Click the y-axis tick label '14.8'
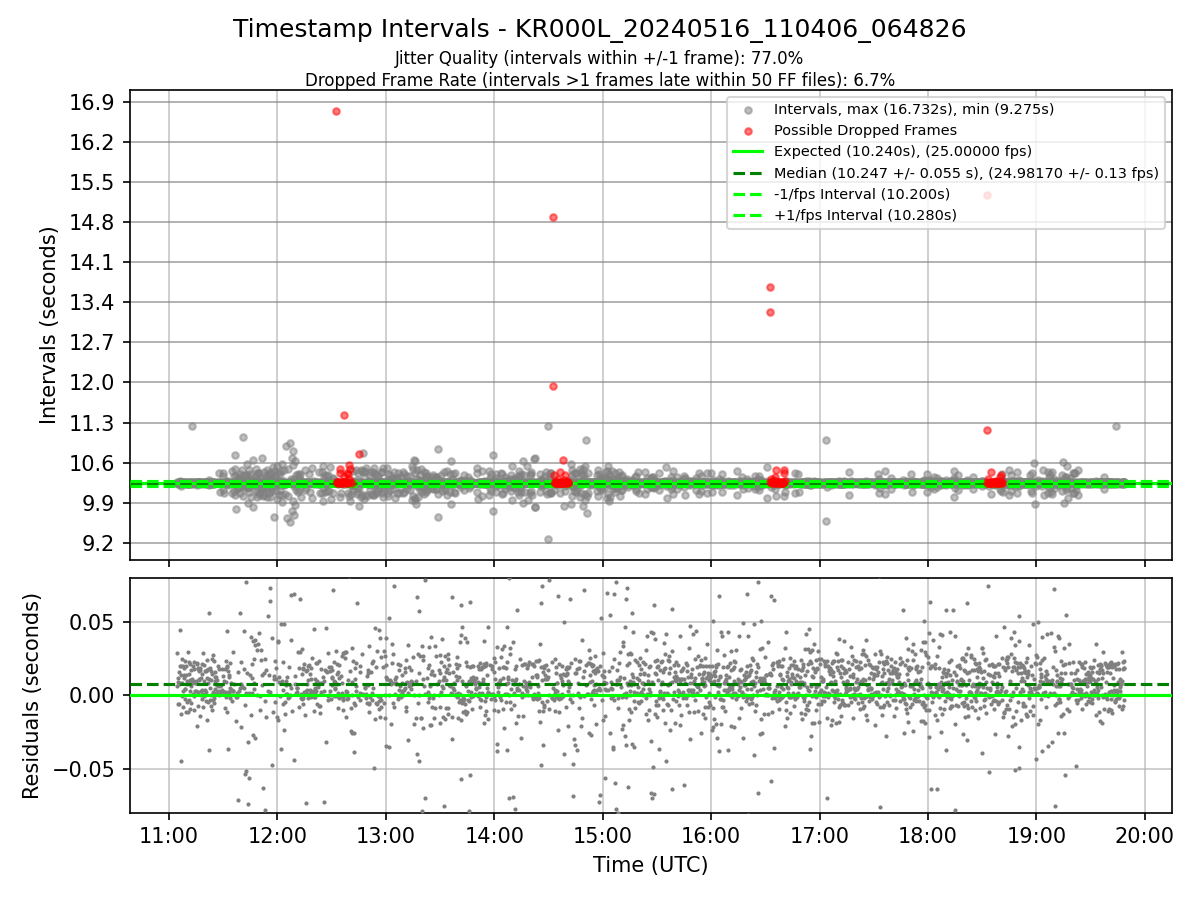The width and height of the screenshot is (1200, 900). 94,222
